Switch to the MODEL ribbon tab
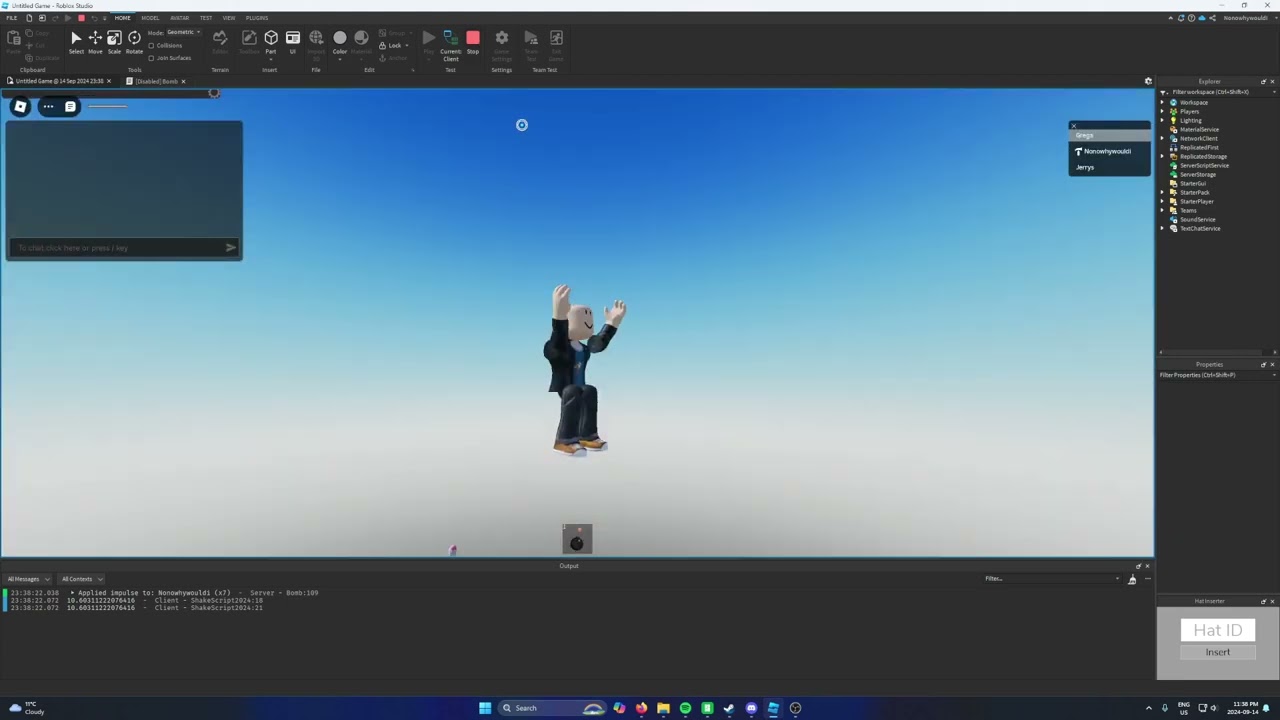The width and height of the screenshot is (1280, 720). (x=150, y=18)
